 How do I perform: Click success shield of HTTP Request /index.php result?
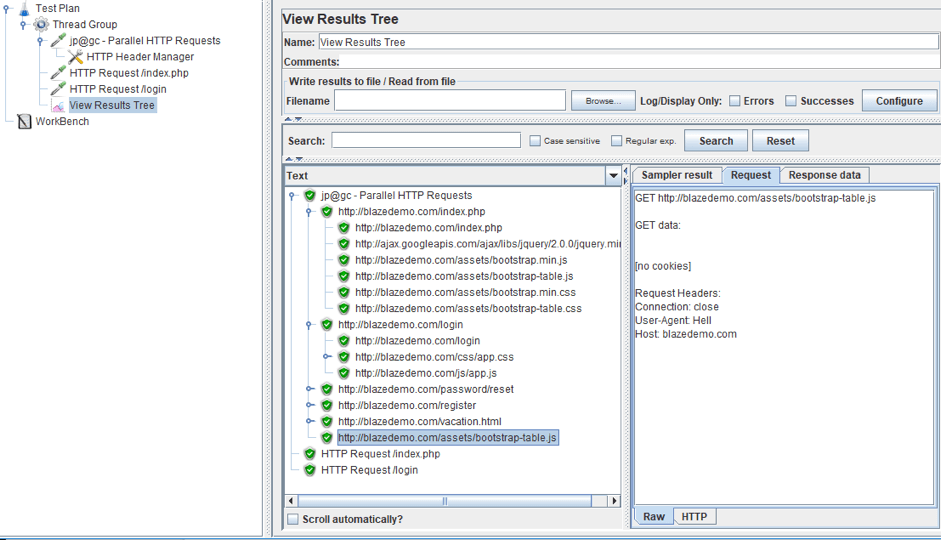click(x=310, y=454)
